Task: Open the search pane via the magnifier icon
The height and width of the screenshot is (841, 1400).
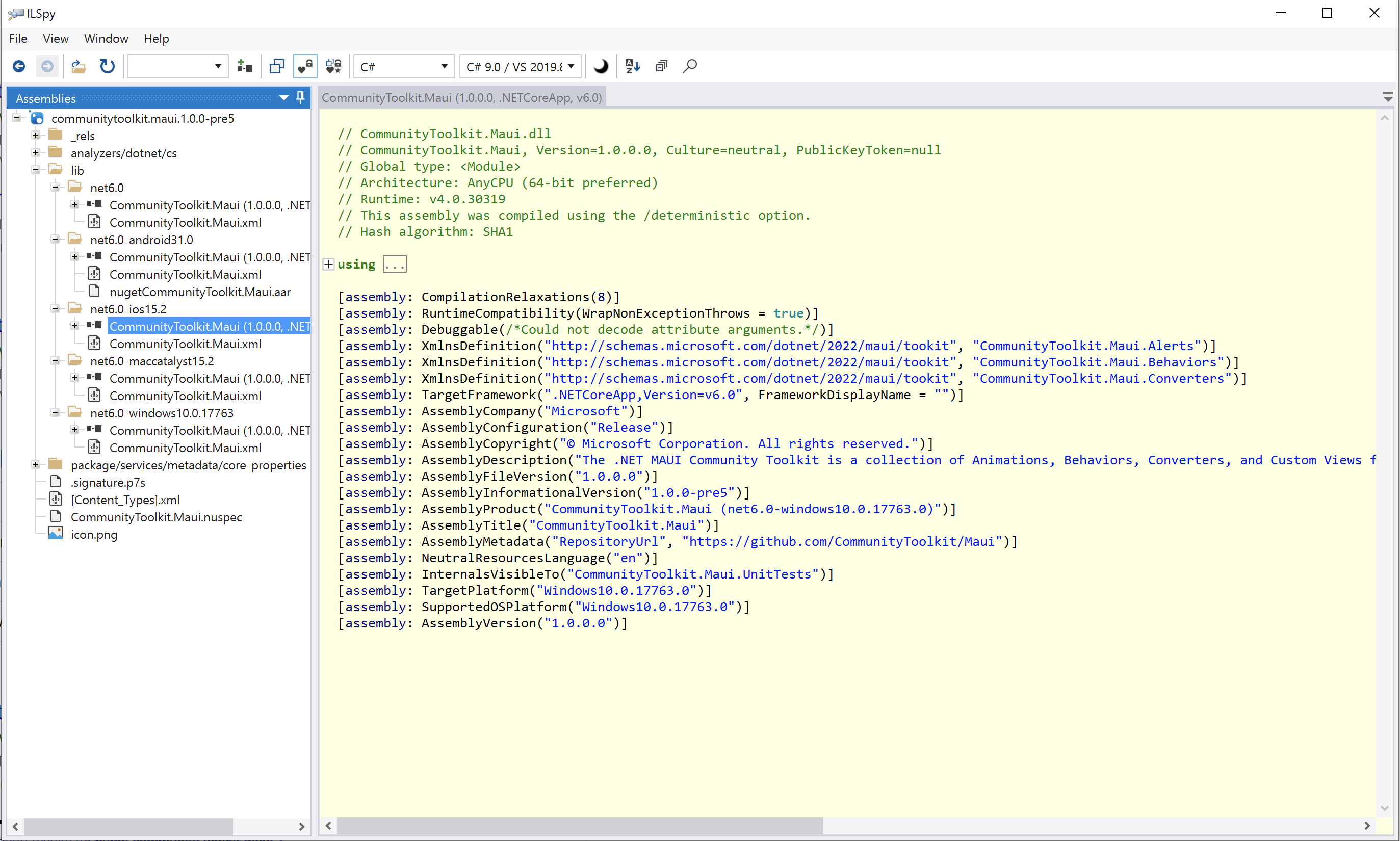Action: coord(690,66)
